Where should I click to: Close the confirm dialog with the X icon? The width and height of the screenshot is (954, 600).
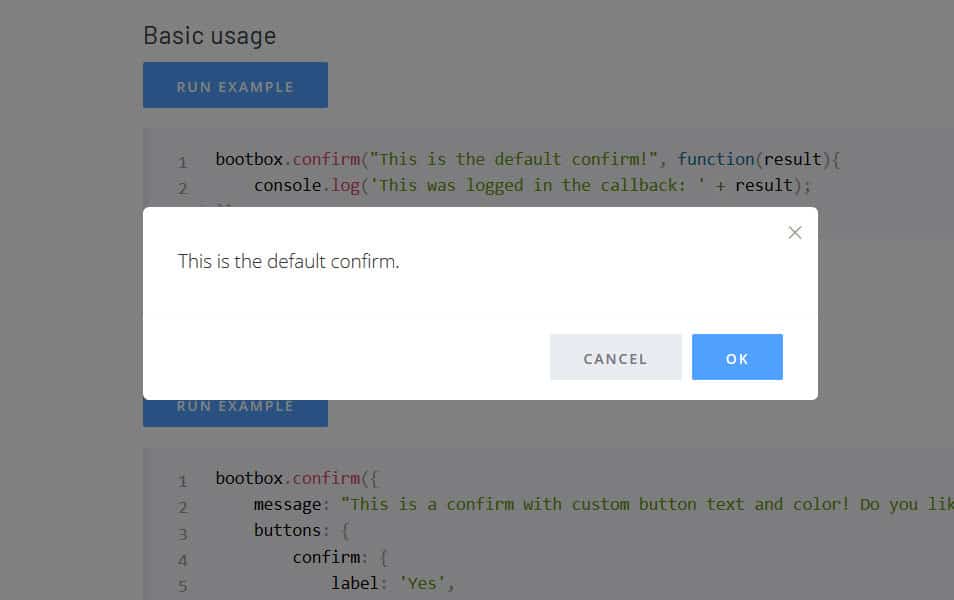tap(795, 233)
